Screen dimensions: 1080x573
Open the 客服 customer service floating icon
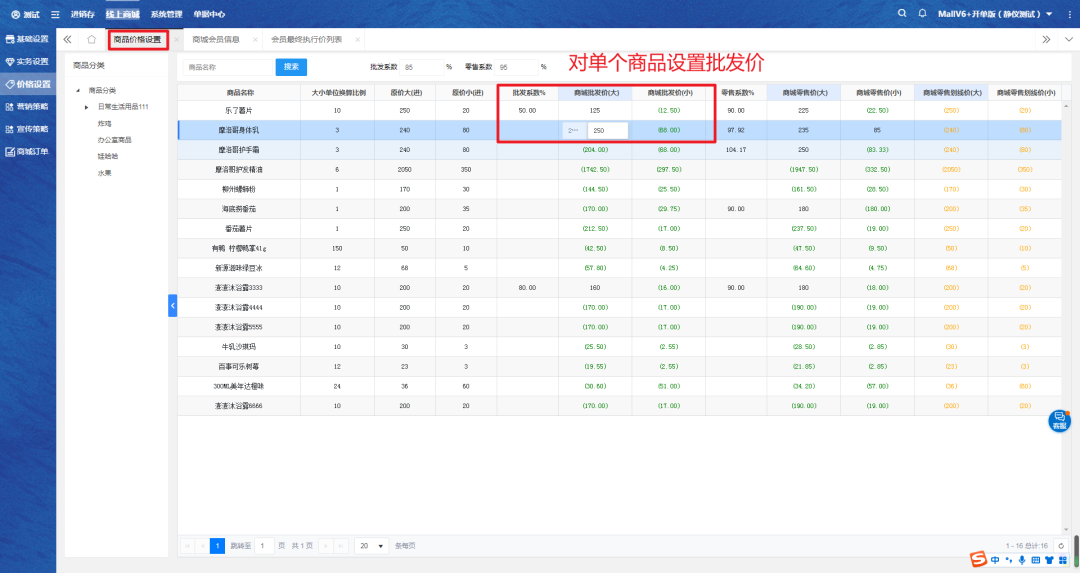click(1058, 420)
